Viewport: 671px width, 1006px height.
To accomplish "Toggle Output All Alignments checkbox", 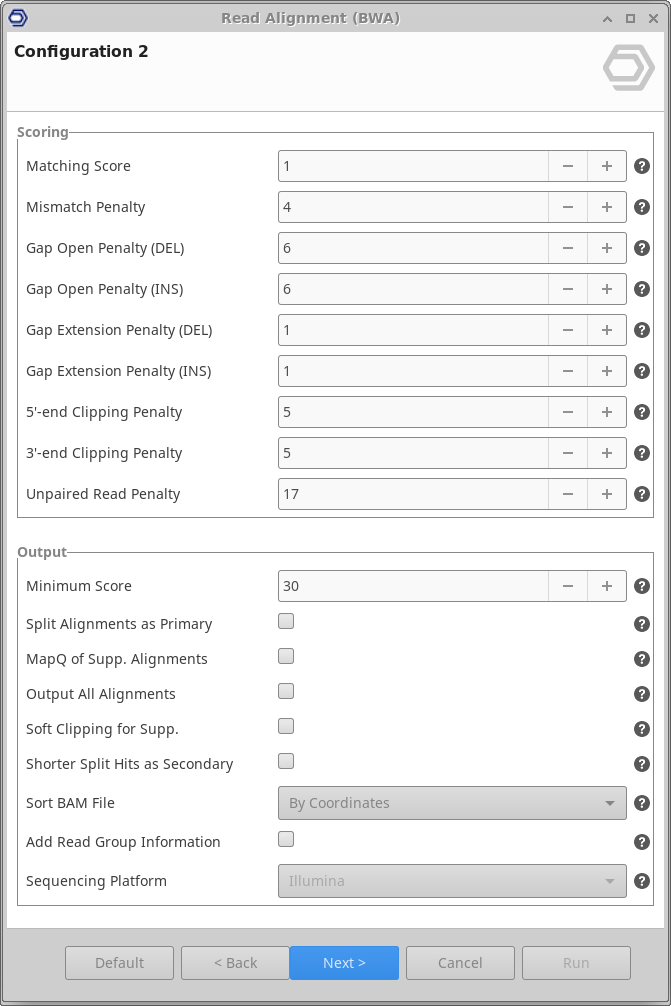I will [286, 691].
